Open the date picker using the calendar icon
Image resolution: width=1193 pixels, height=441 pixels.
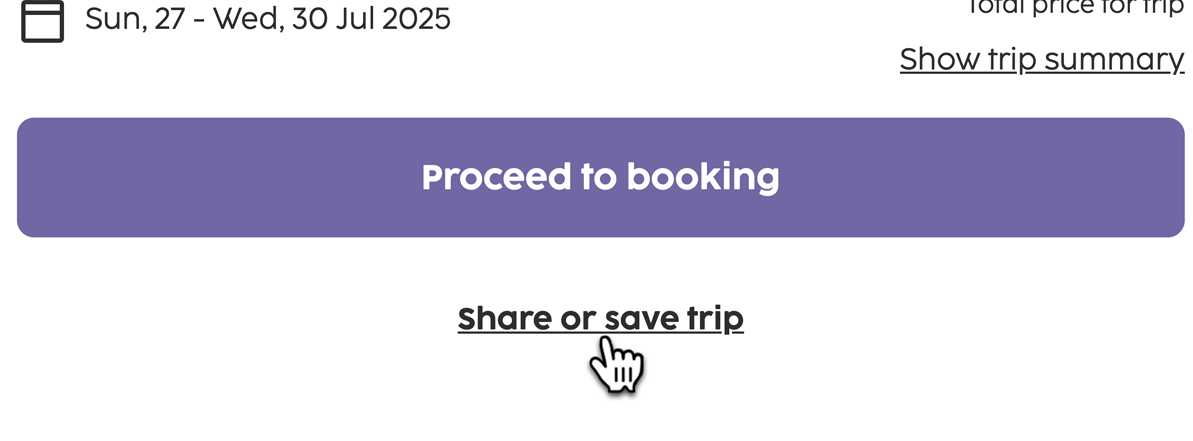[43, 21]
